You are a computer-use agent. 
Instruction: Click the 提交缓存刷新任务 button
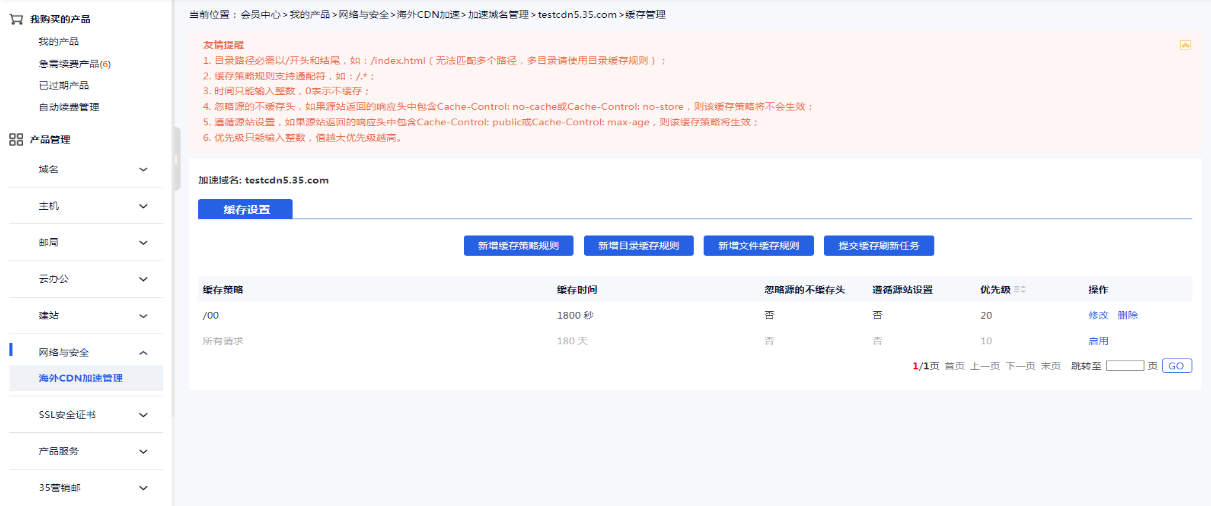[878, 246]
